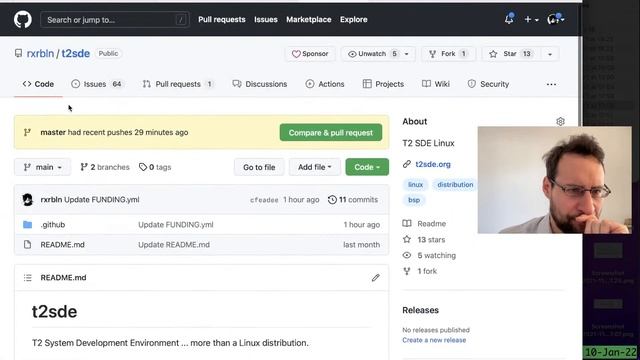Open Discussions tab
Image resolution: width=640 pixels, height=360 pixels.
click(260, 84)
